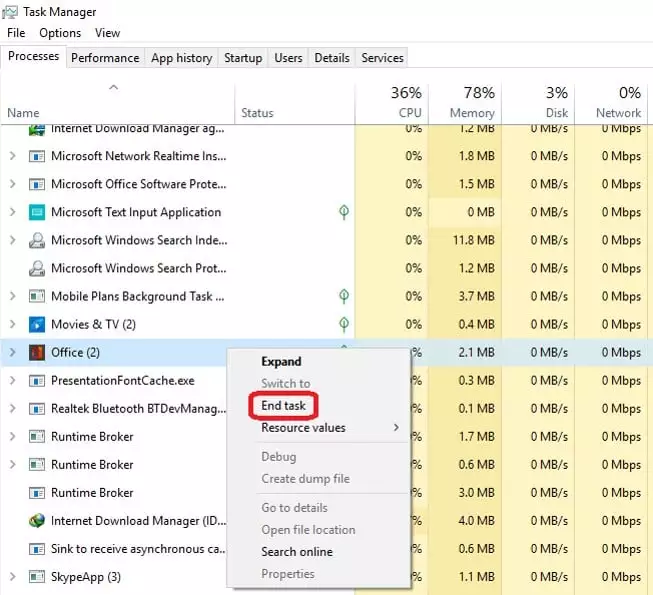Click the suspended leaf icon for Movies & TV
This screenshot has height=595, width=653.
[x=344, y=324]
